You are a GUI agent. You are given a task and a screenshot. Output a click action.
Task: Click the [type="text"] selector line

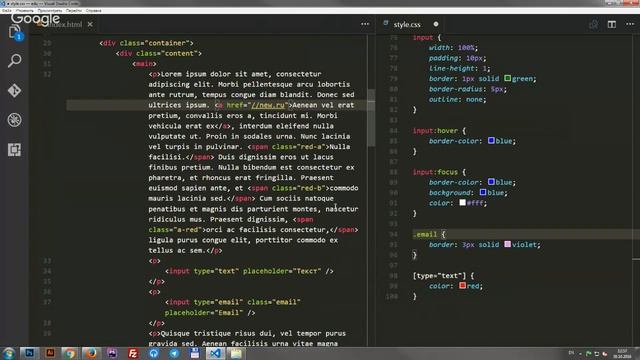[443, 276]
